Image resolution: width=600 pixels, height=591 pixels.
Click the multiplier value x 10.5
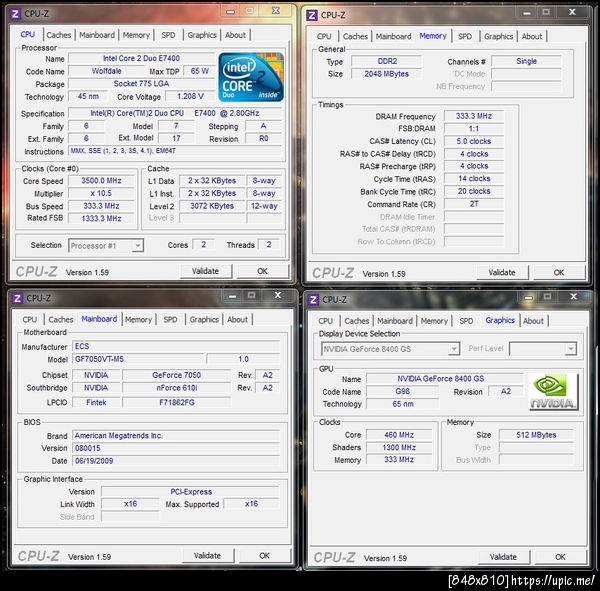pyautogui.click(x=101, y=193)
